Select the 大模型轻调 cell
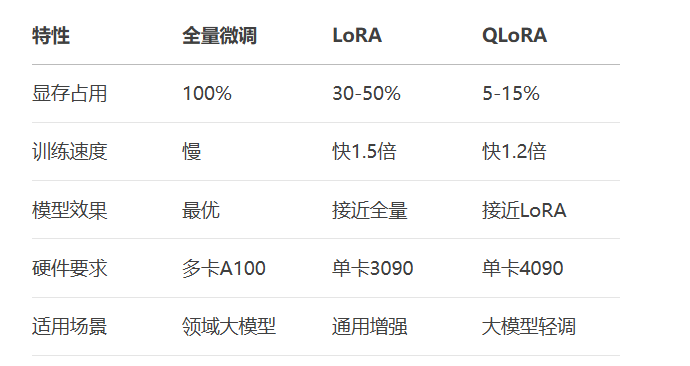The height and width of the screenshot is (366, 690). pos(529,326)
